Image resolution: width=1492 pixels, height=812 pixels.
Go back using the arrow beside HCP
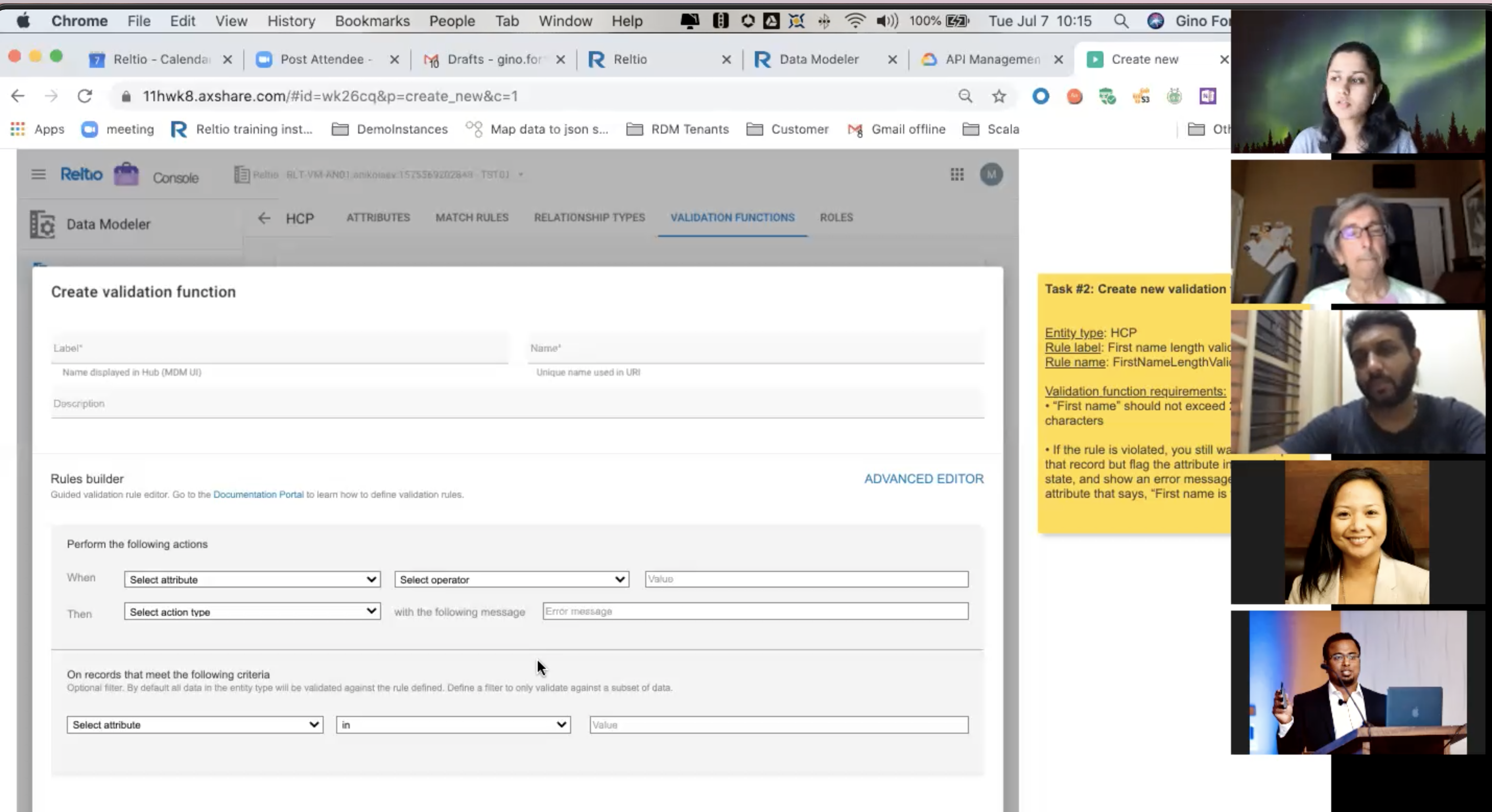pyautogui.click(x=264, y=218)
